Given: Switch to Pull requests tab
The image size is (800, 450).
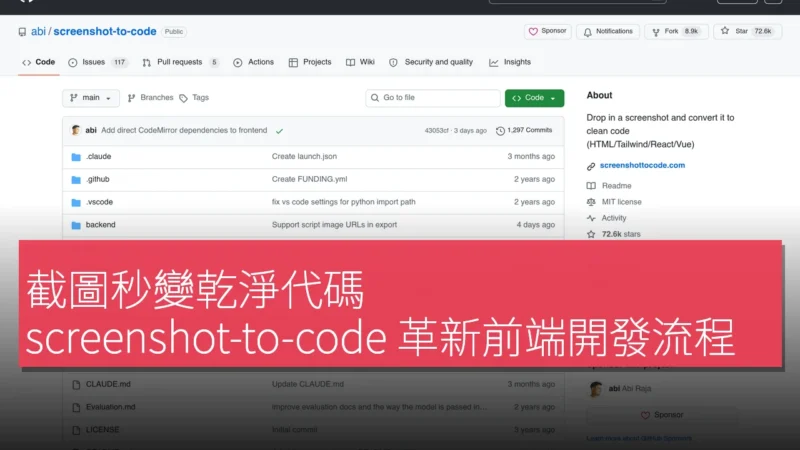Looking at the screenshot, I should pos(181,62).
